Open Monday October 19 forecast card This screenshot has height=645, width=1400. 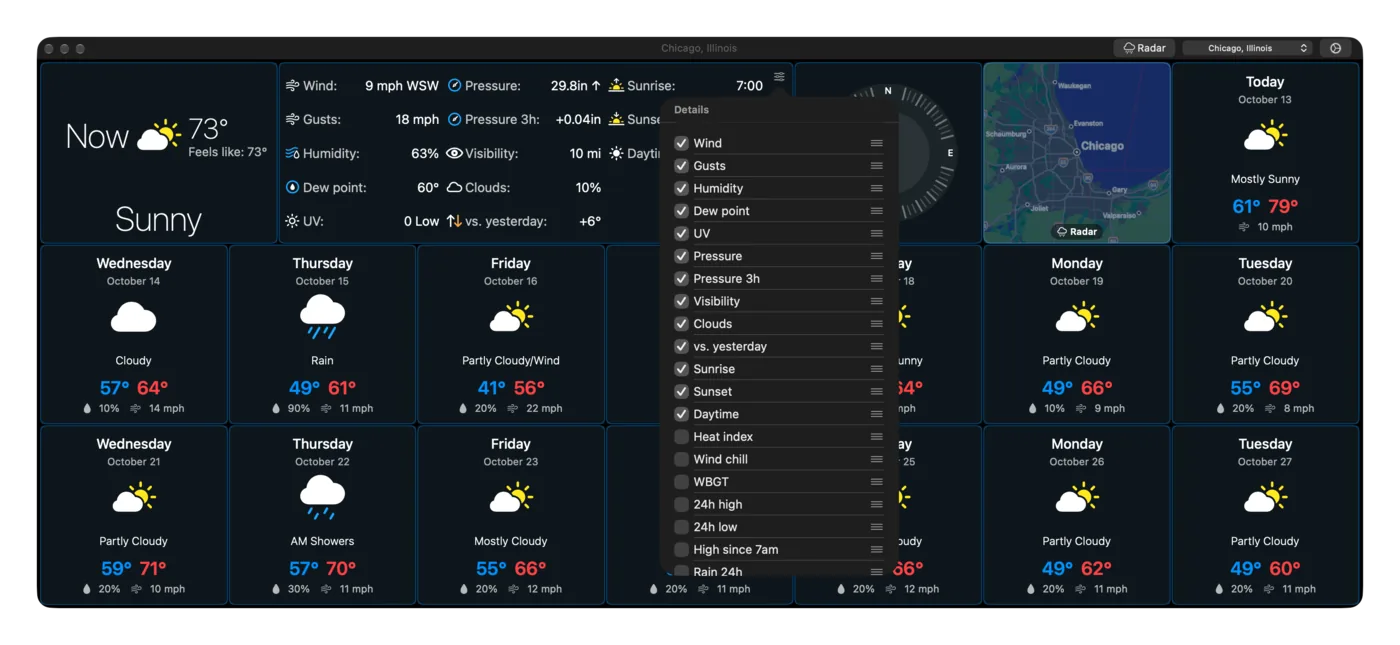coord(1077,334)
